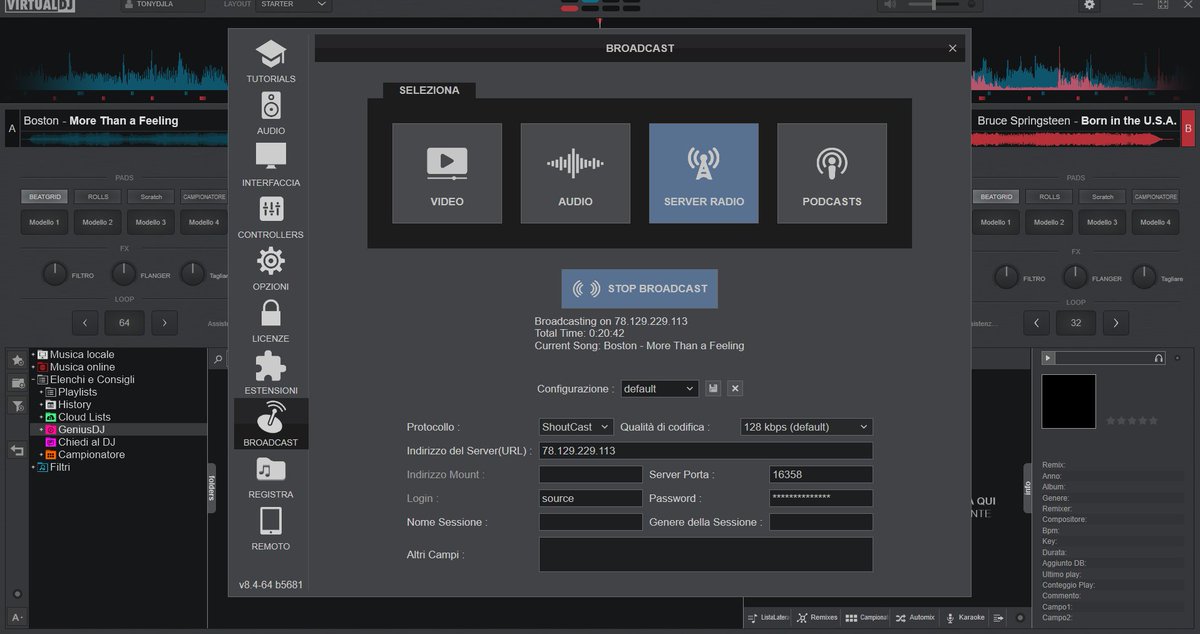1200x634 pixels.
Task: Select Server Radio broadcast type
Action: 704,173
